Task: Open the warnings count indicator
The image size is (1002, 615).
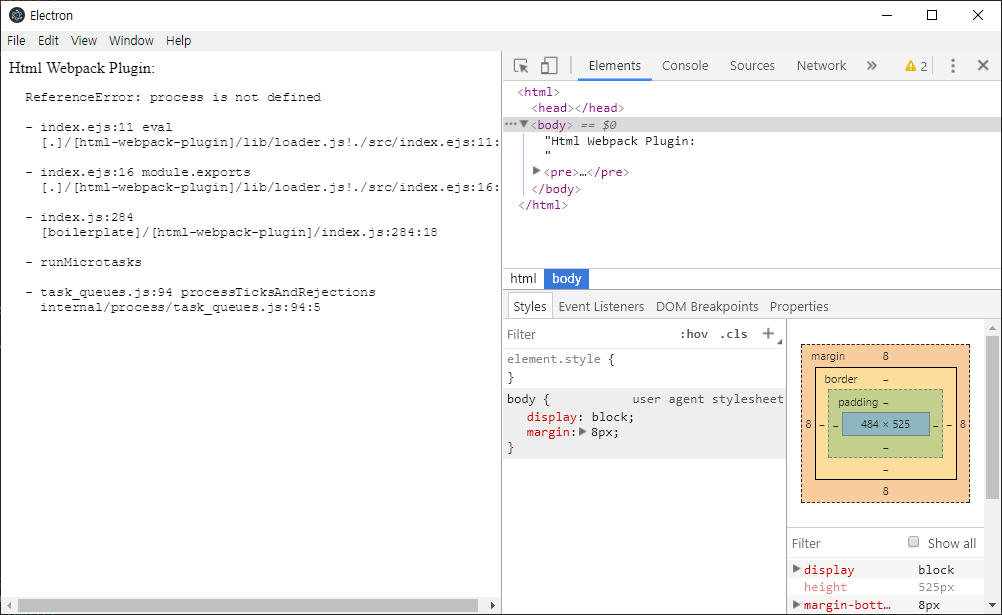Action: point(916,66)
